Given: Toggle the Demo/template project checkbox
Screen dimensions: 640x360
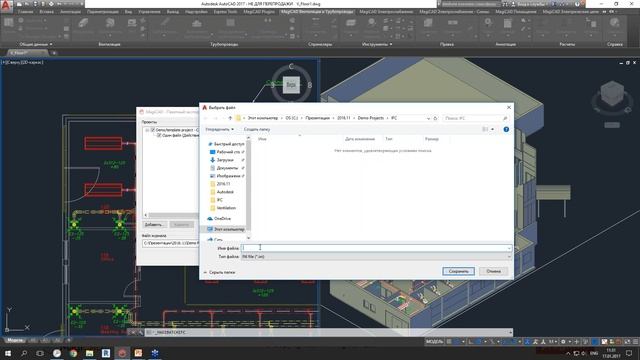Looking at the screenshot, I should [153, 130].
